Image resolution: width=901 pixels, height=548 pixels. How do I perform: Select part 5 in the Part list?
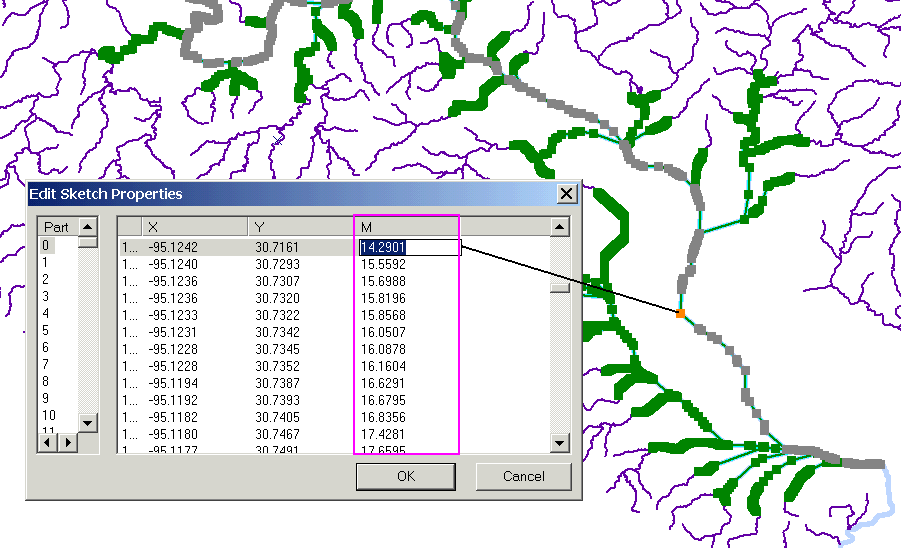pos(45,330)
